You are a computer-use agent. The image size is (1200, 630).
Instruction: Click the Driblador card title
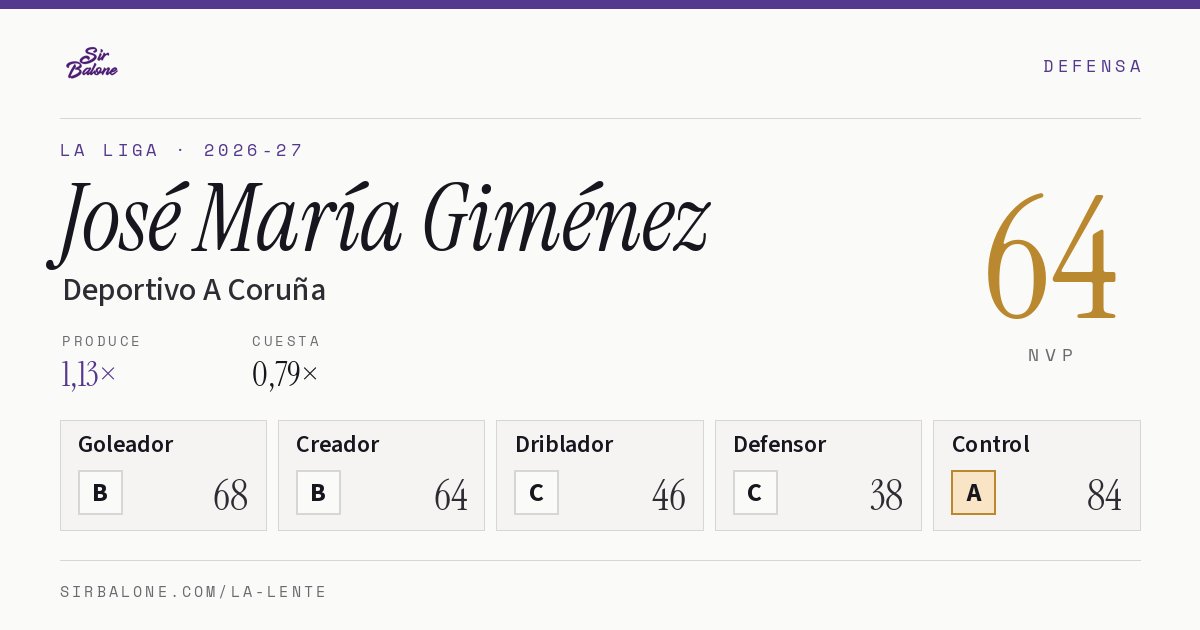click(x=564, y=444)
